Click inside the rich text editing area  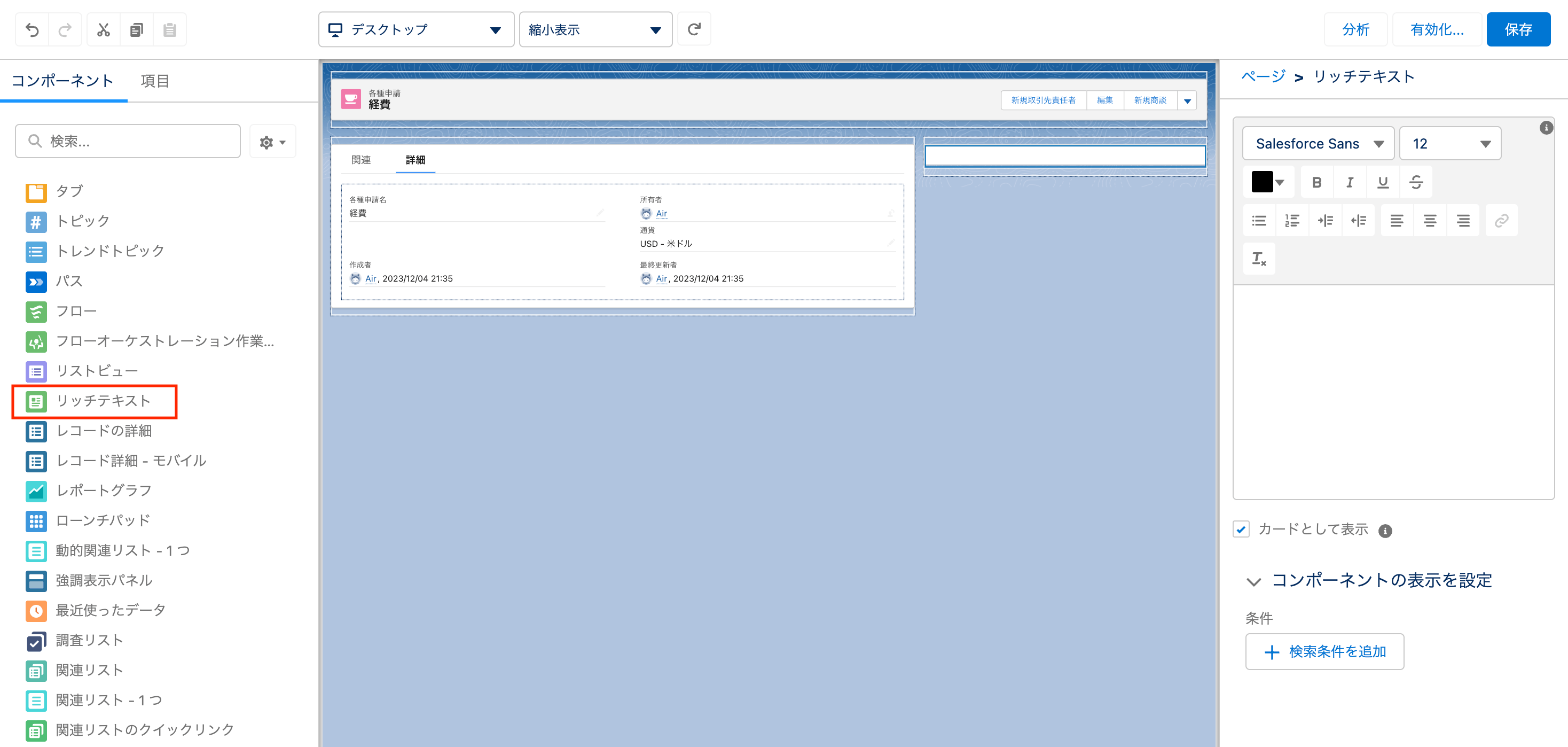(1393, 392)
